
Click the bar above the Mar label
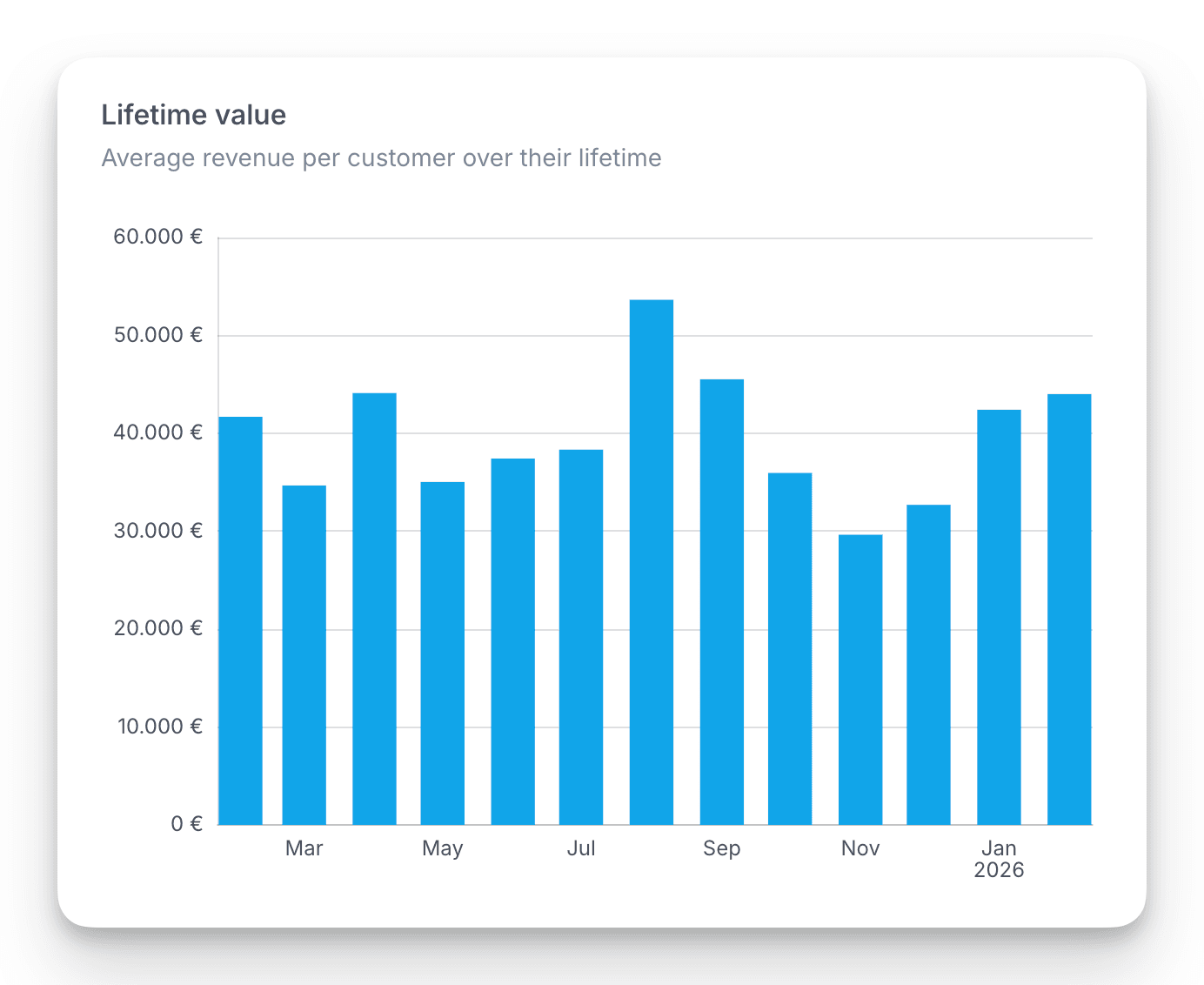coord(304,655)
